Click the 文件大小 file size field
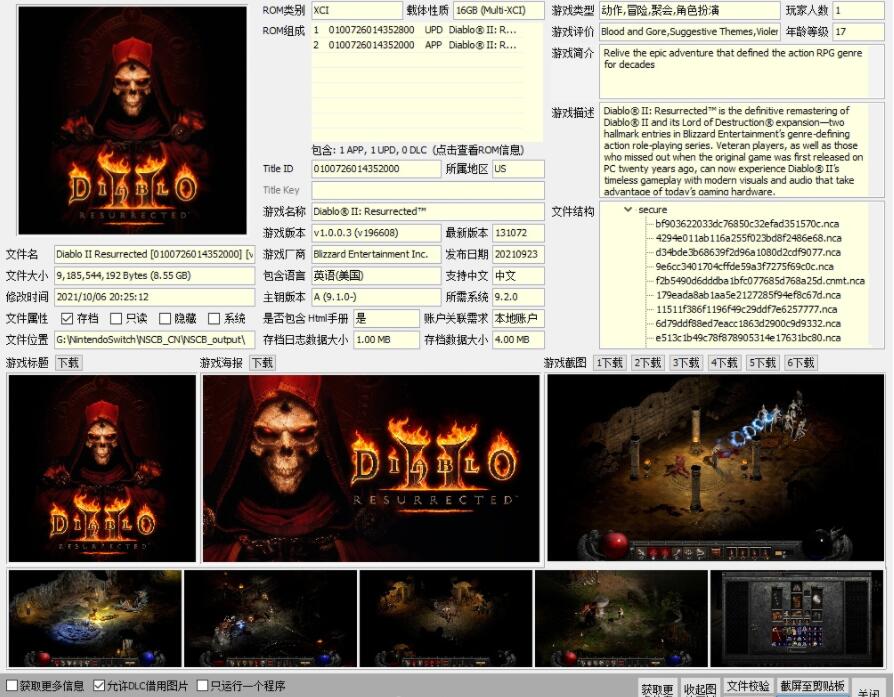The width and height of the screenshot is (894, 697). (x=155, y=275)
